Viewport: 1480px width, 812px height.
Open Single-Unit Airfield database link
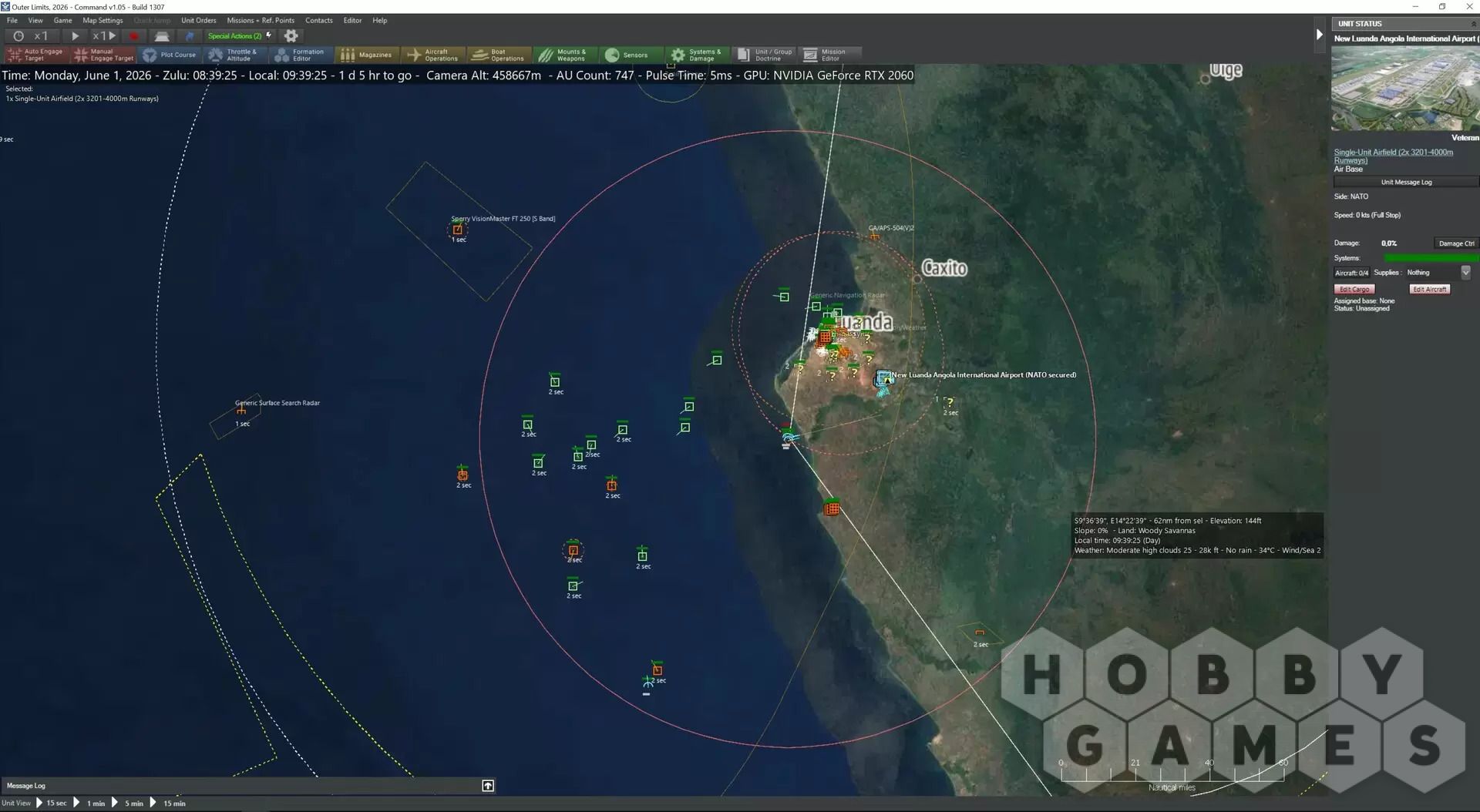coord(1394,156)
